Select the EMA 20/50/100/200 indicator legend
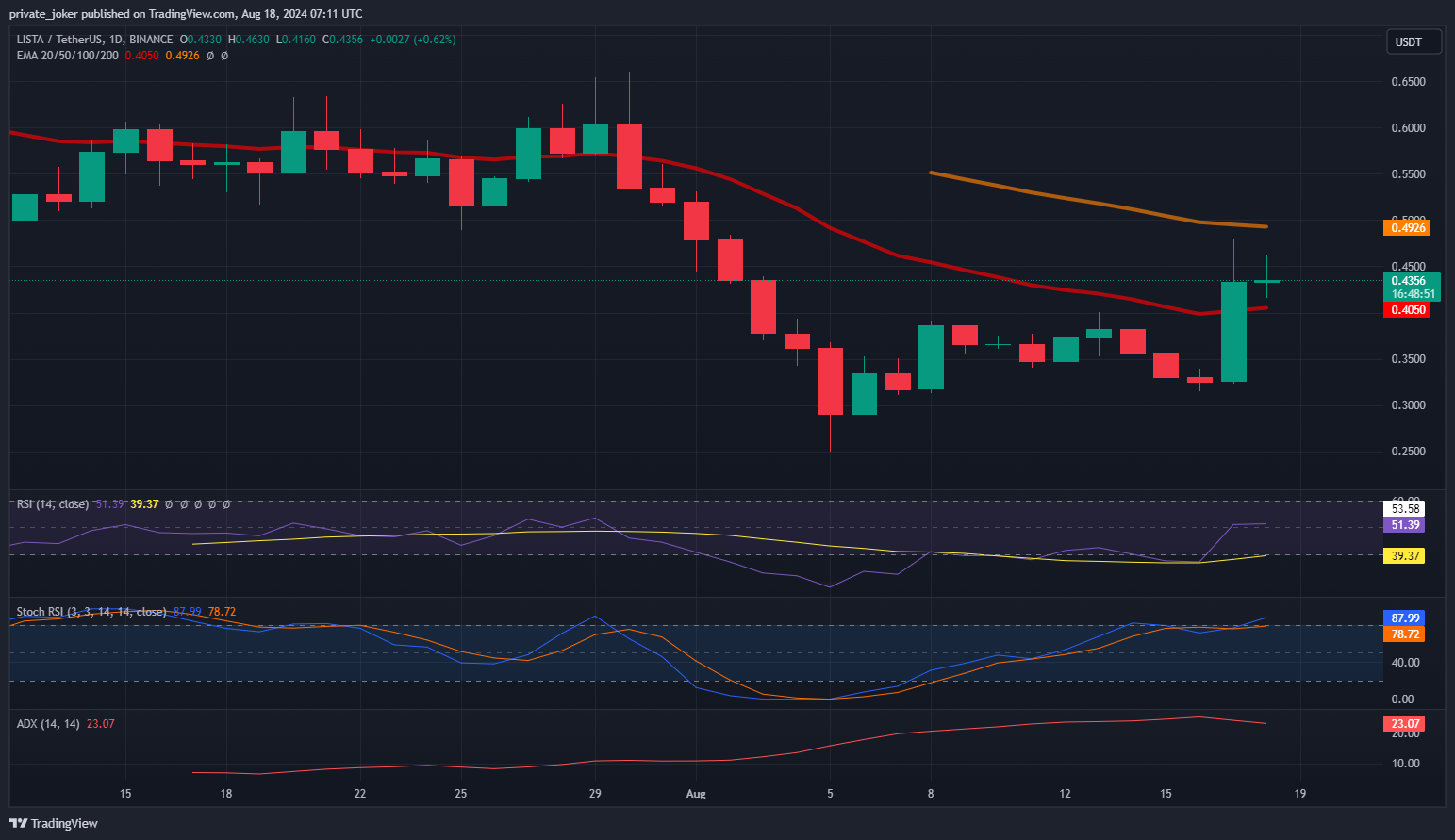 68,56
